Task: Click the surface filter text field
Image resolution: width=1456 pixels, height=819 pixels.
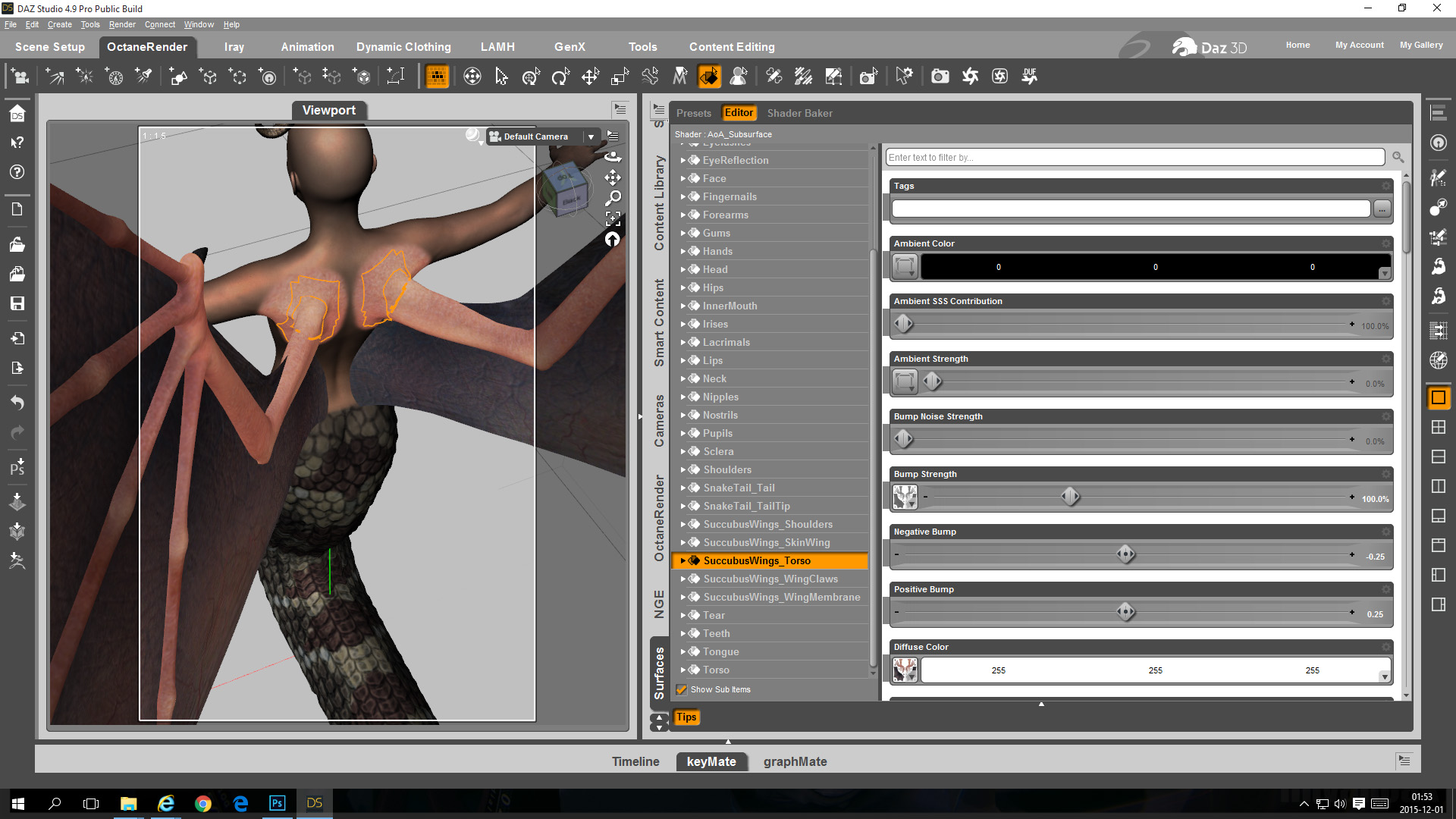Action: click(1134, 157)
